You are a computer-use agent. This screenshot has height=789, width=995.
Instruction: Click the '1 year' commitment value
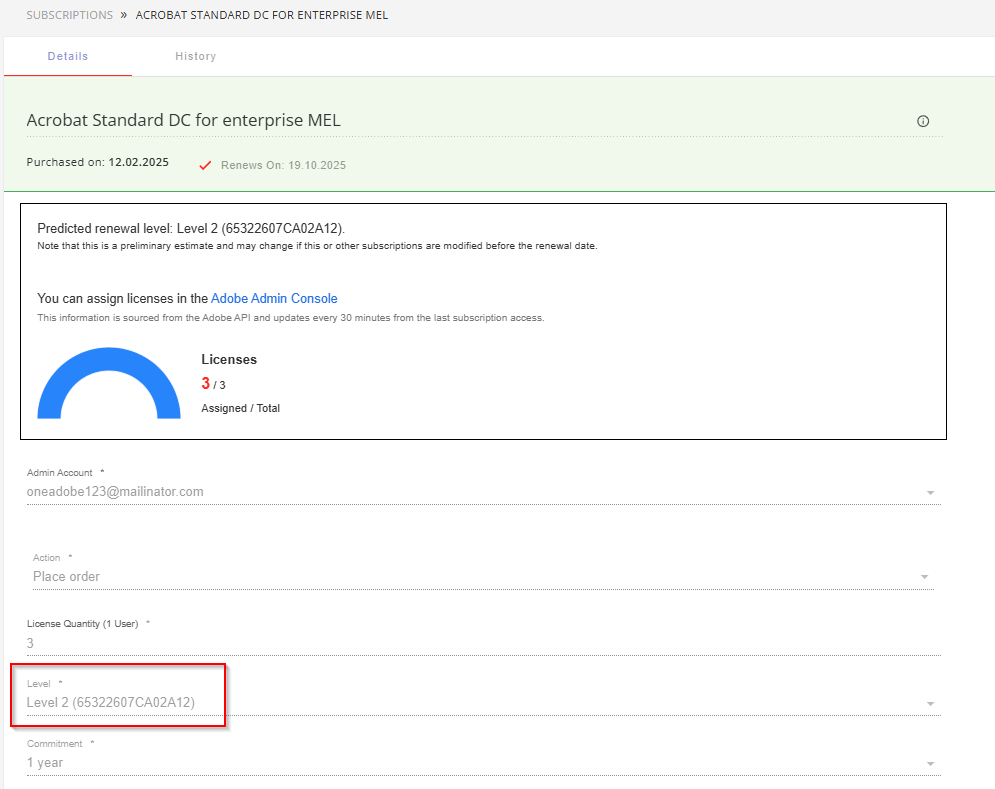(45, 763)
